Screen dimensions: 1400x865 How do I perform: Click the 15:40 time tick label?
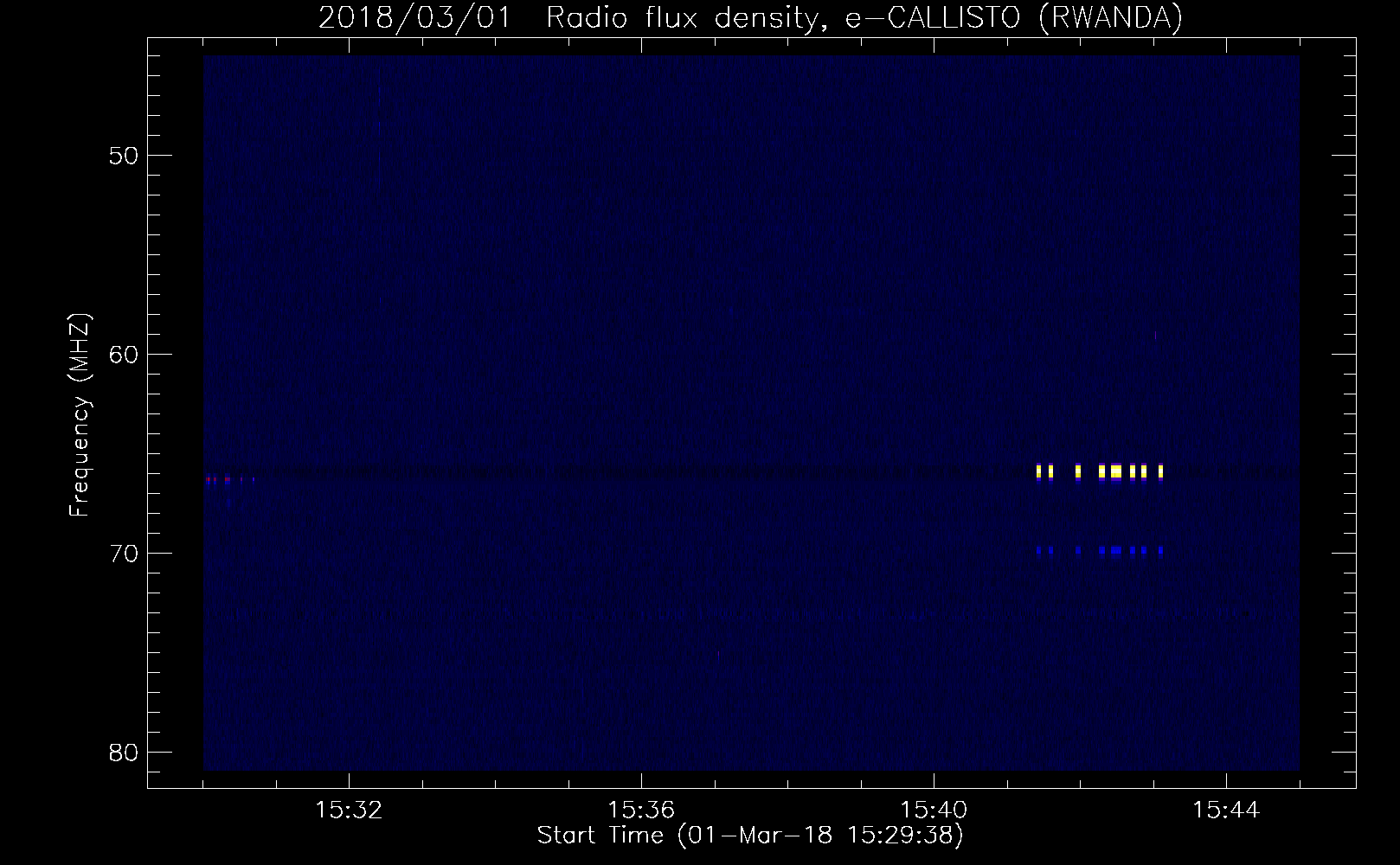pyautogui.click(x=934, y=811)
